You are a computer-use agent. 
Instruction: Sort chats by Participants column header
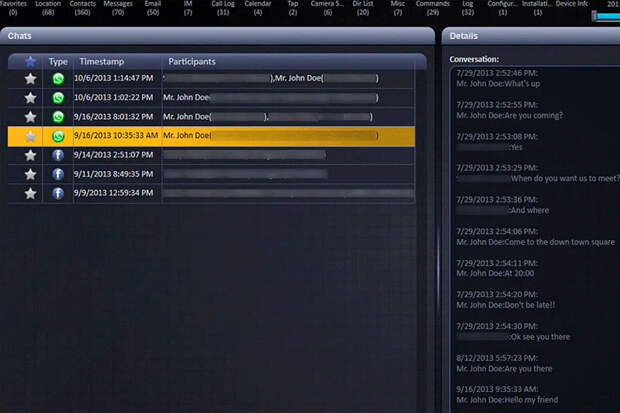point(192,61)
